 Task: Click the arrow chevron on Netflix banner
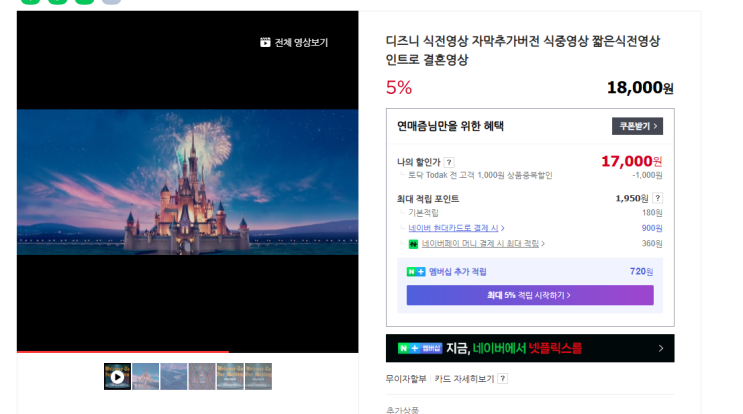coord(661,349)
